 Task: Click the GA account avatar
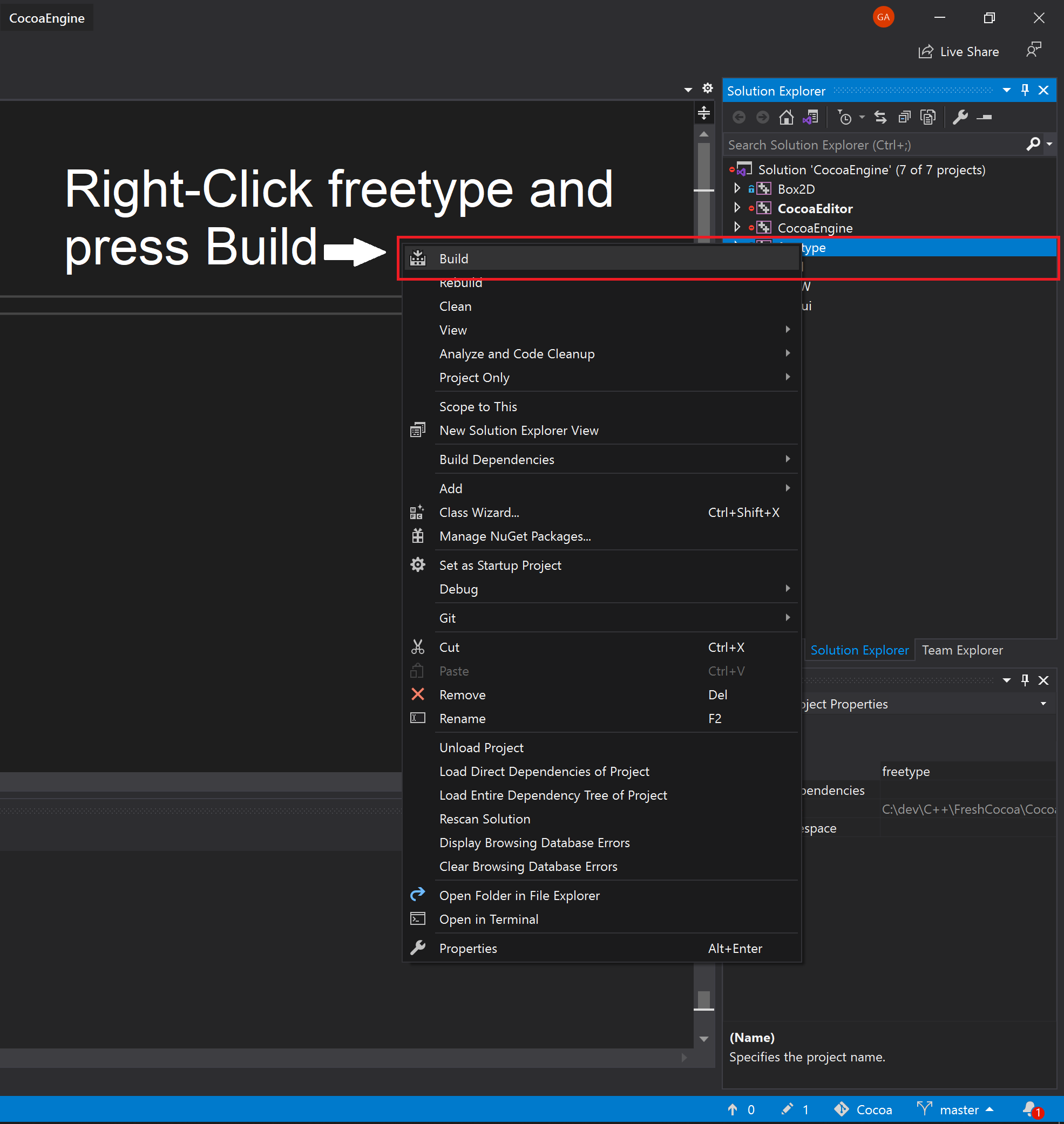pyautogui.click(x=883, y=17)
